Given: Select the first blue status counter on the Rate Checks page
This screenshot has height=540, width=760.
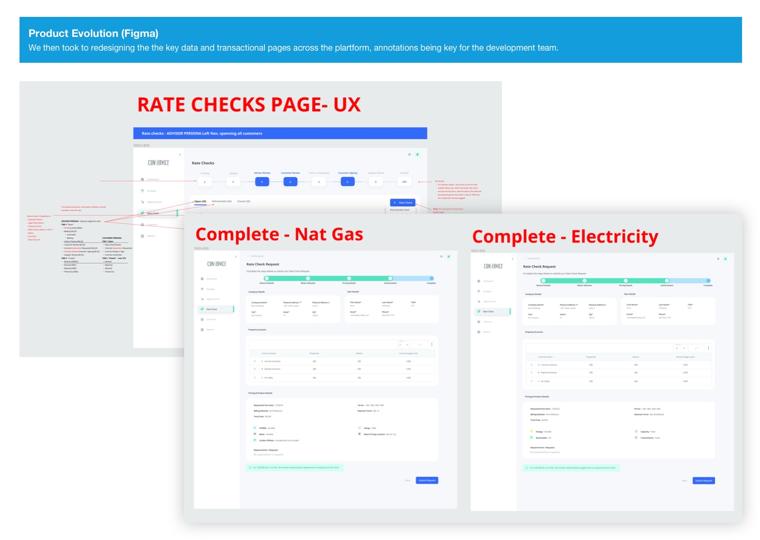Looking at the screenshot, I should [262, 182].
